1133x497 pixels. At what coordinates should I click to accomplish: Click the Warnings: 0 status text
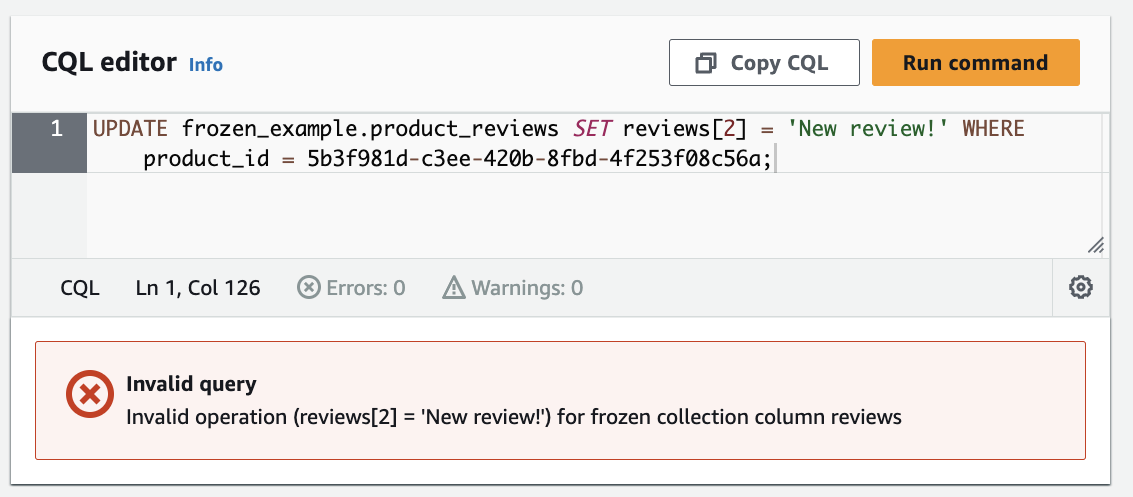coord(527,288)
